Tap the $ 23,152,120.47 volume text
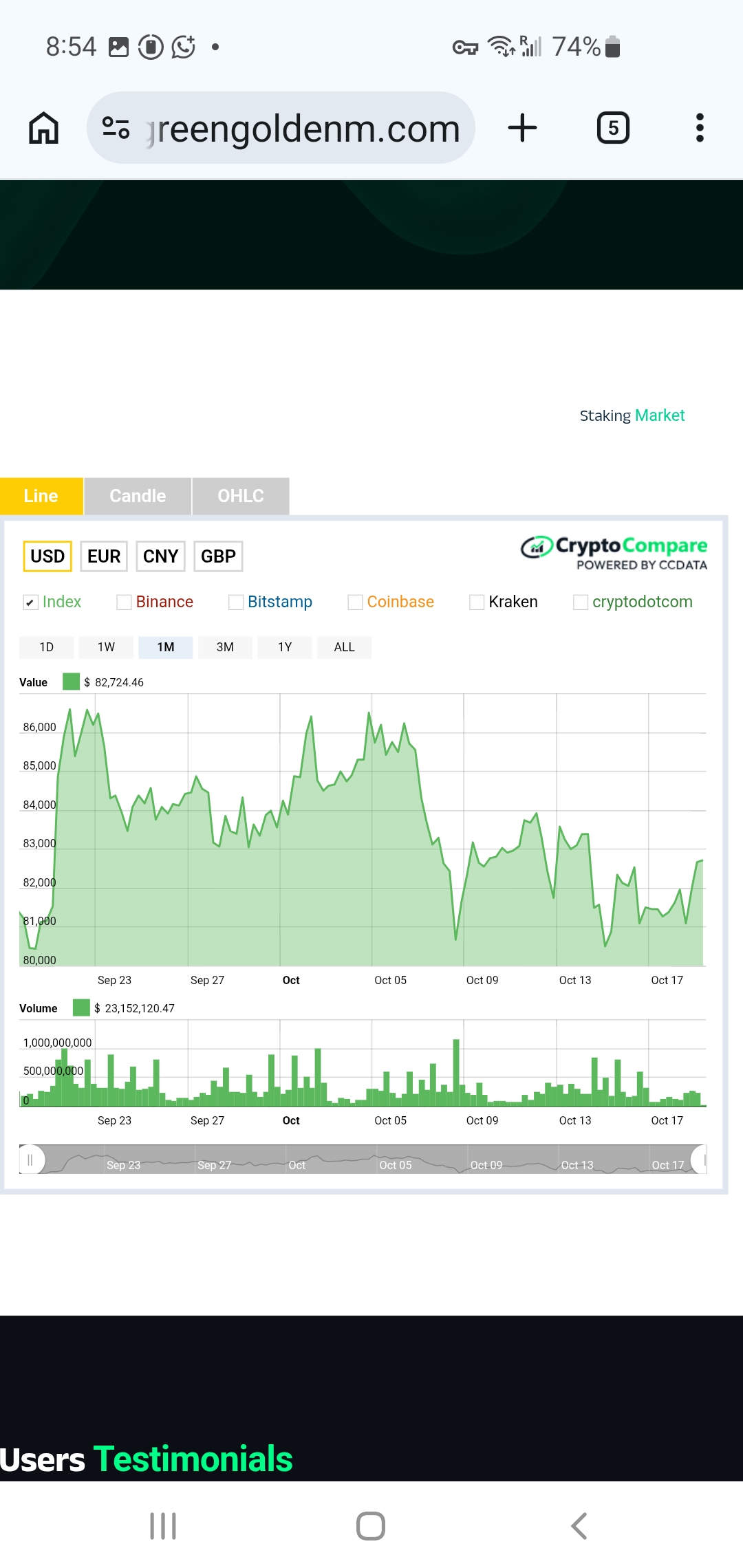This screenshot has width=743, height=1568. point(134,1008)
